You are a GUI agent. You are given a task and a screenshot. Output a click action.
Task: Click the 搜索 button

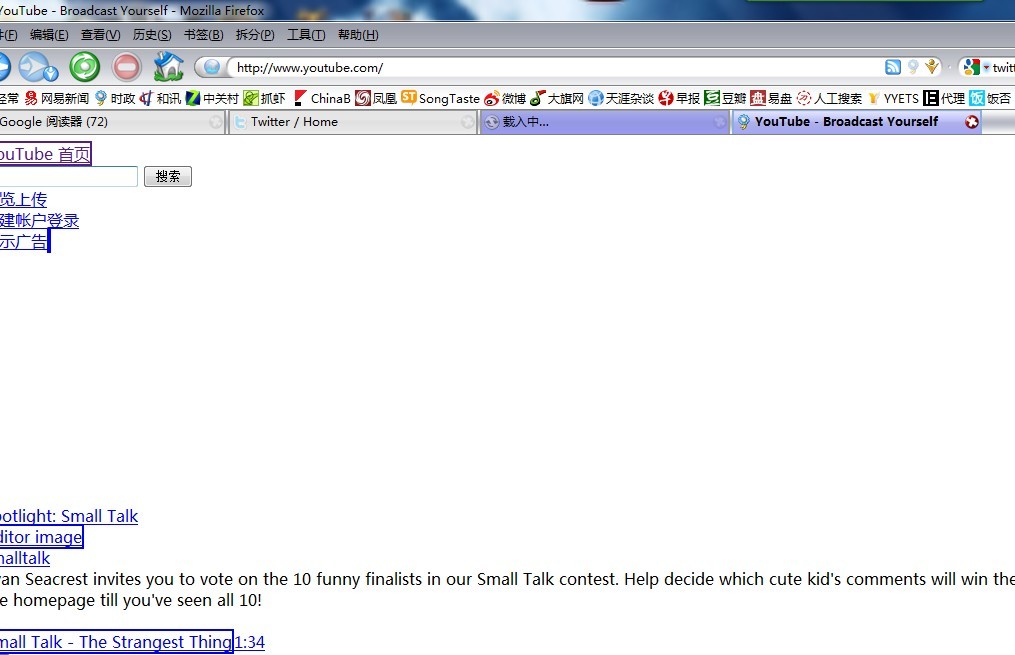[168, 176]
